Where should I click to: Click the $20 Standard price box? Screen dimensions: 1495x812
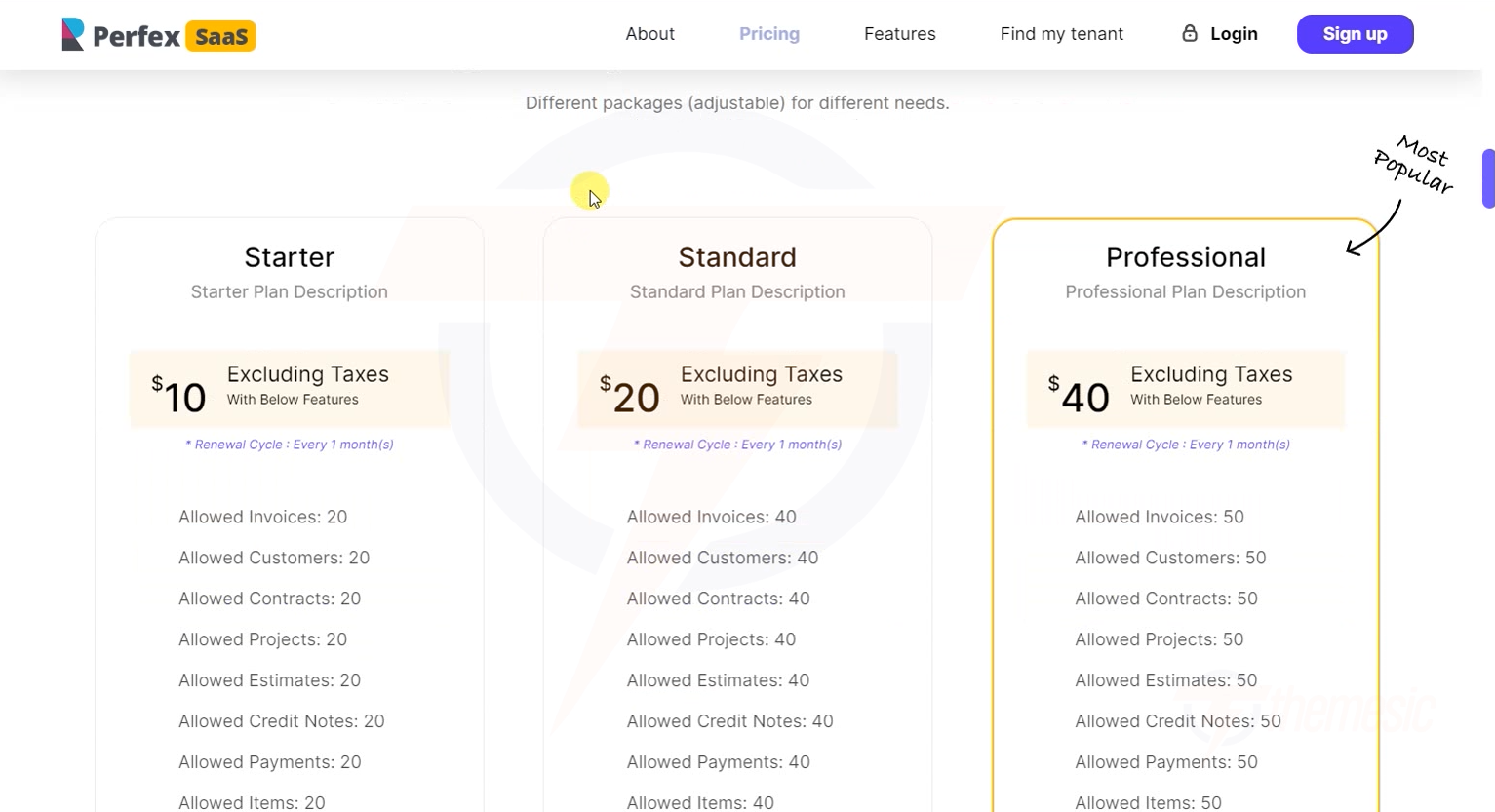736,387
